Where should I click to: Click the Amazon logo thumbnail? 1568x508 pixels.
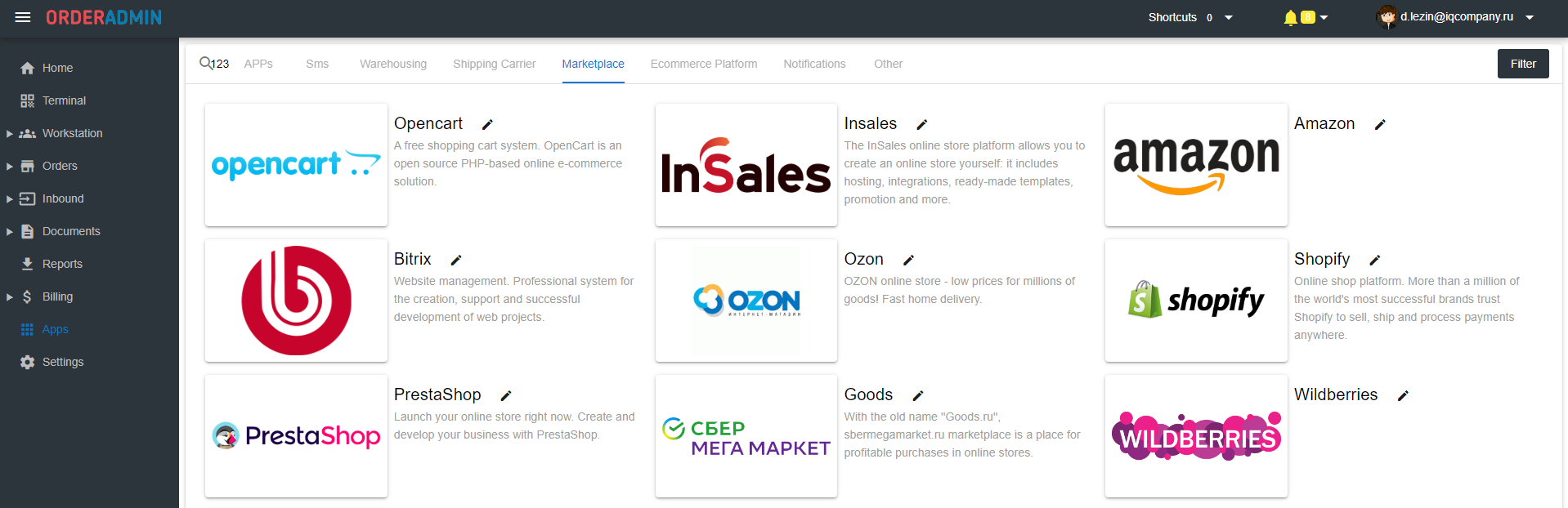coord(1196,165)
